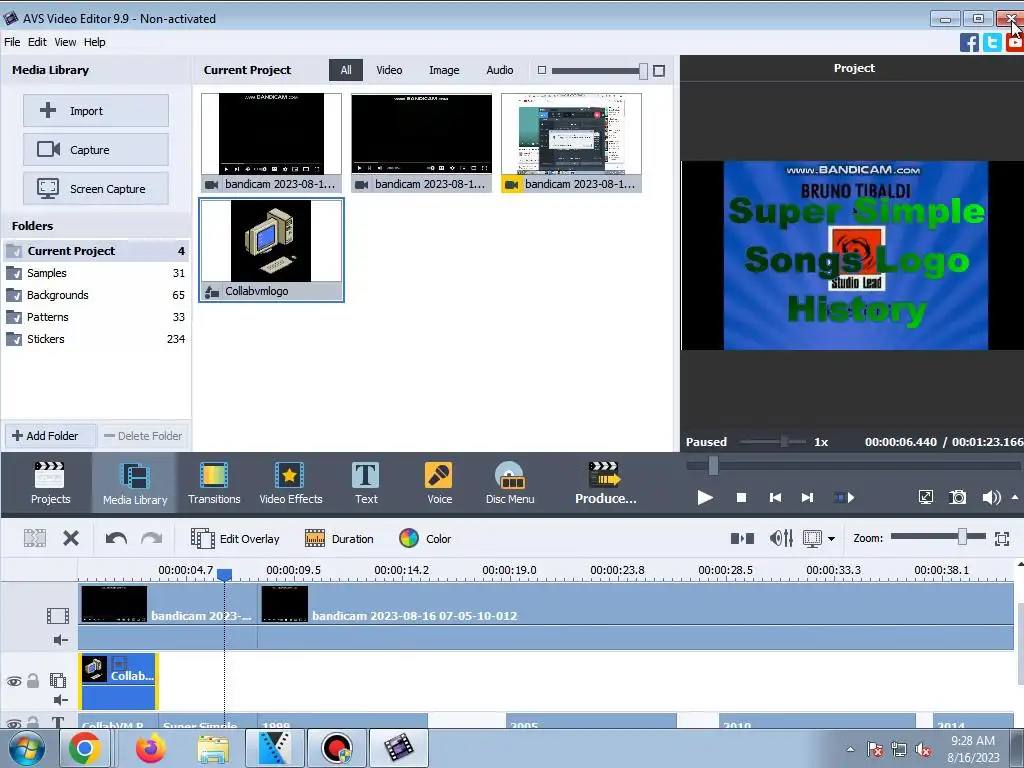Delete selected timeline object with X icon
Screen dimensions: 1024x768
[71, 538]
